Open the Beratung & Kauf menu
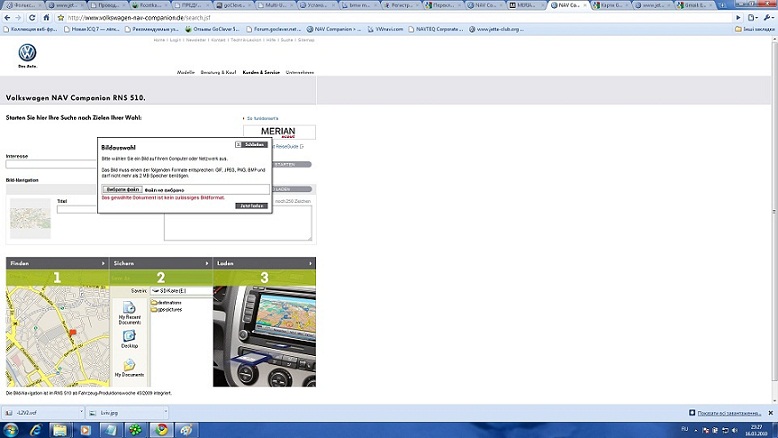 (x=218, y=72)
